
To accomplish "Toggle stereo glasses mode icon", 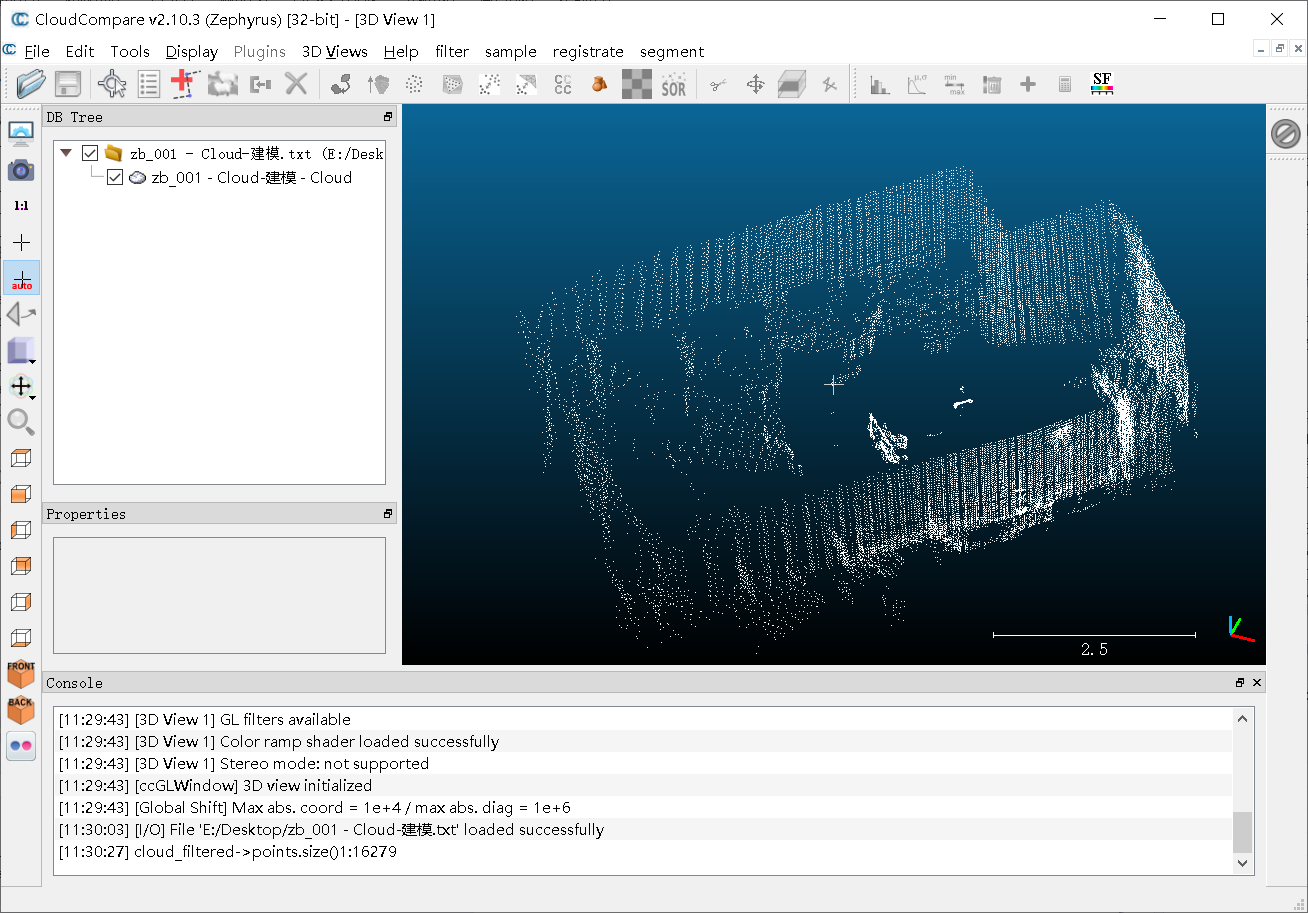I will coord(21,746).
